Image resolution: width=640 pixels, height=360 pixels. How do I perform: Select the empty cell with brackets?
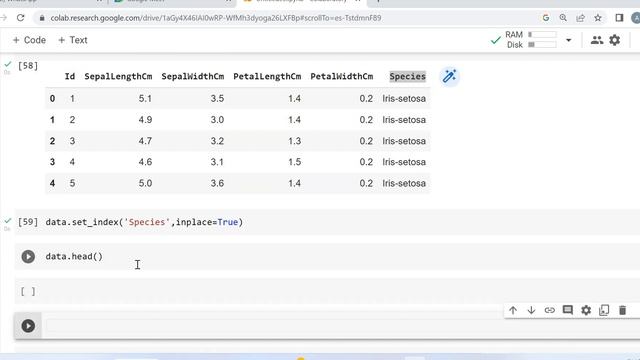28,291
